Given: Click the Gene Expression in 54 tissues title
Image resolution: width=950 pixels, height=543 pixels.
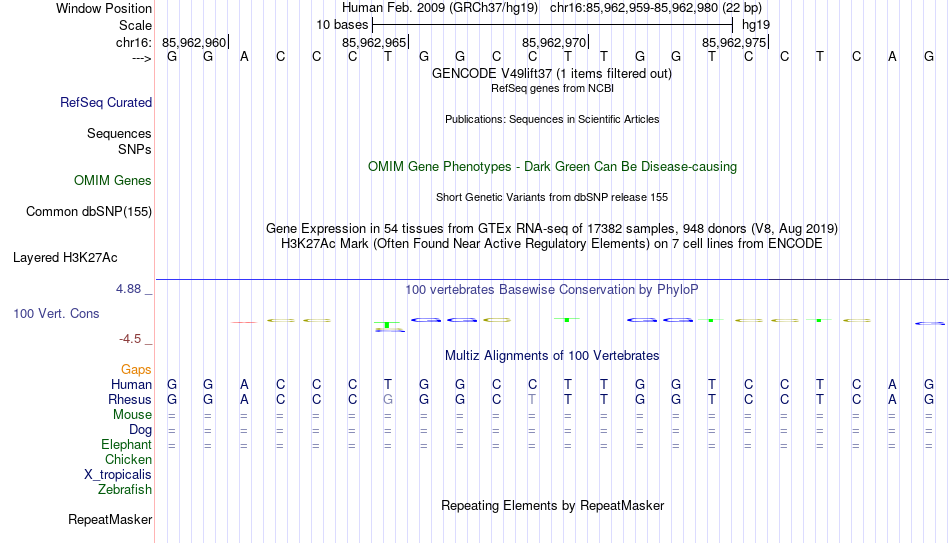Looking at the screenshot, I should 552,228.
